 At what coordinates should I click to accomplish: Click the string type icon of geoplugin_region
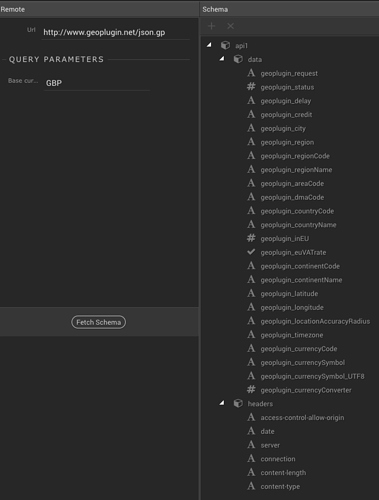pos(251,142)
